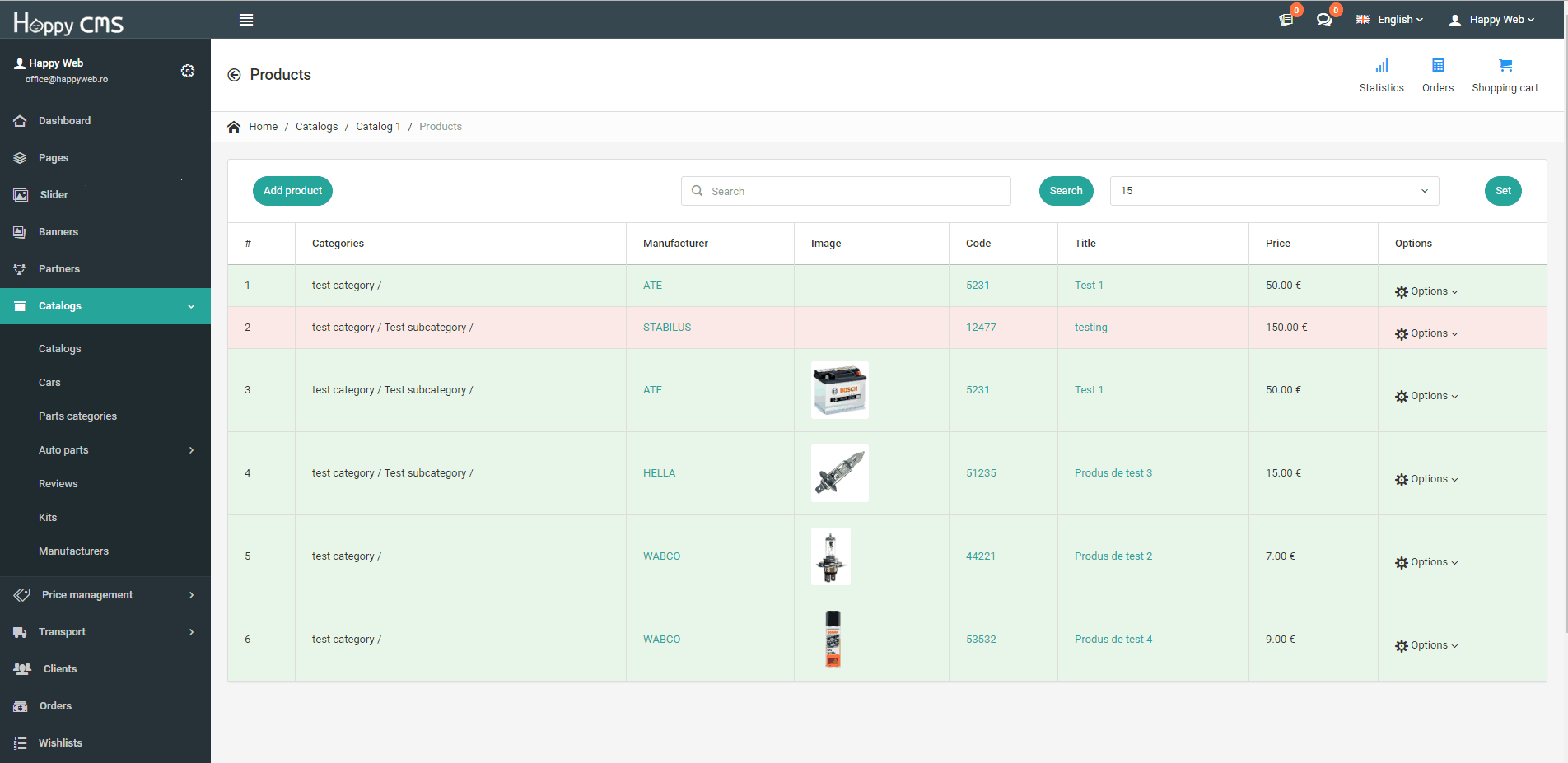This screenshot has height=763, width=1568.
Task: Click the Price management tag icon
Action: [x=21, y=595]
